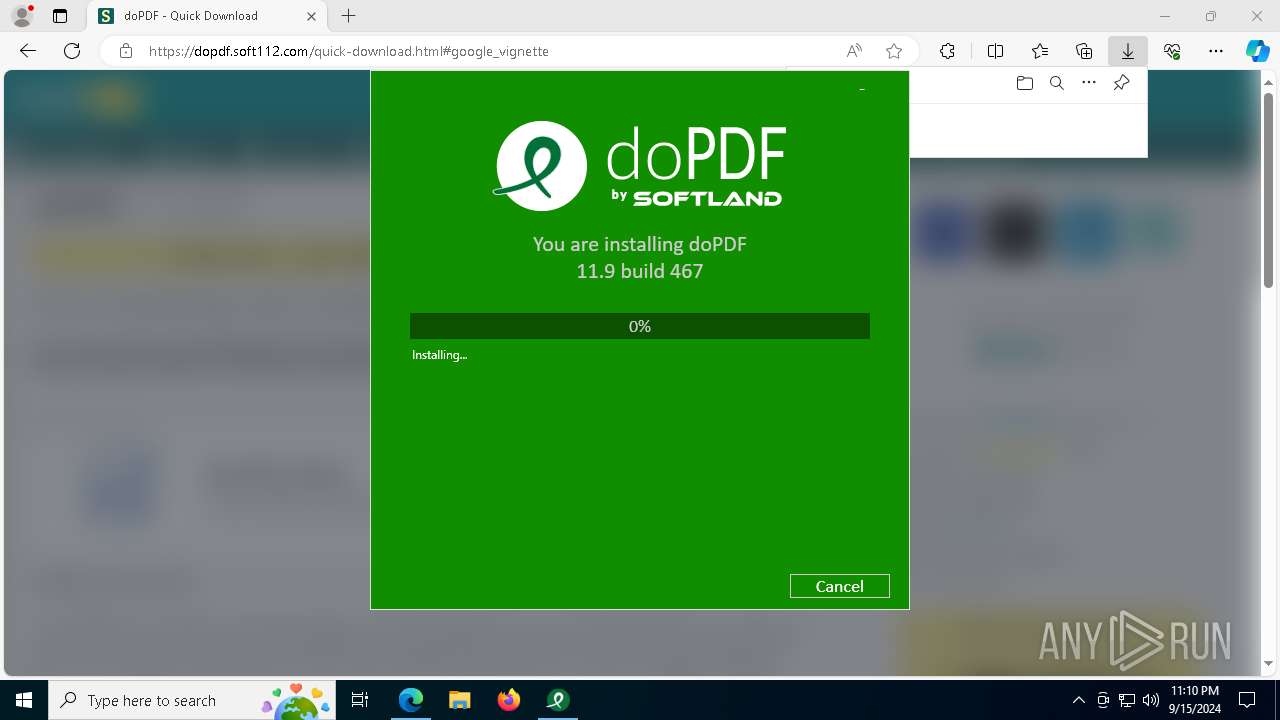The width and height of the screenshot is (1280, 720).
Task: Open File Explorer from taskbar
Action: point(459,700)
